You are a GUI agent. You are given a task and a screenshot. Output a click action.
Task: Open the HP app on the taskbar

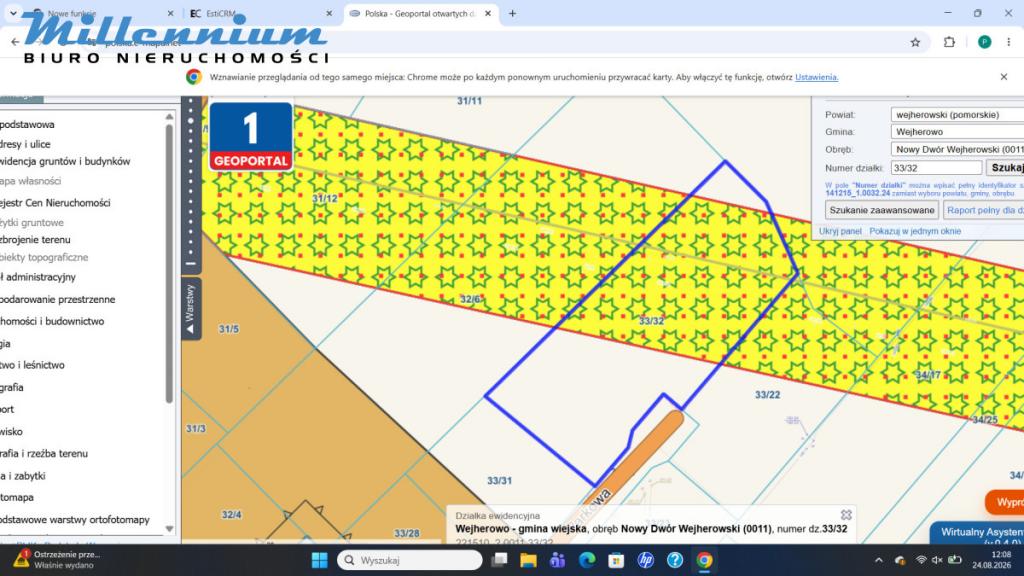click(x=645, y=560)
